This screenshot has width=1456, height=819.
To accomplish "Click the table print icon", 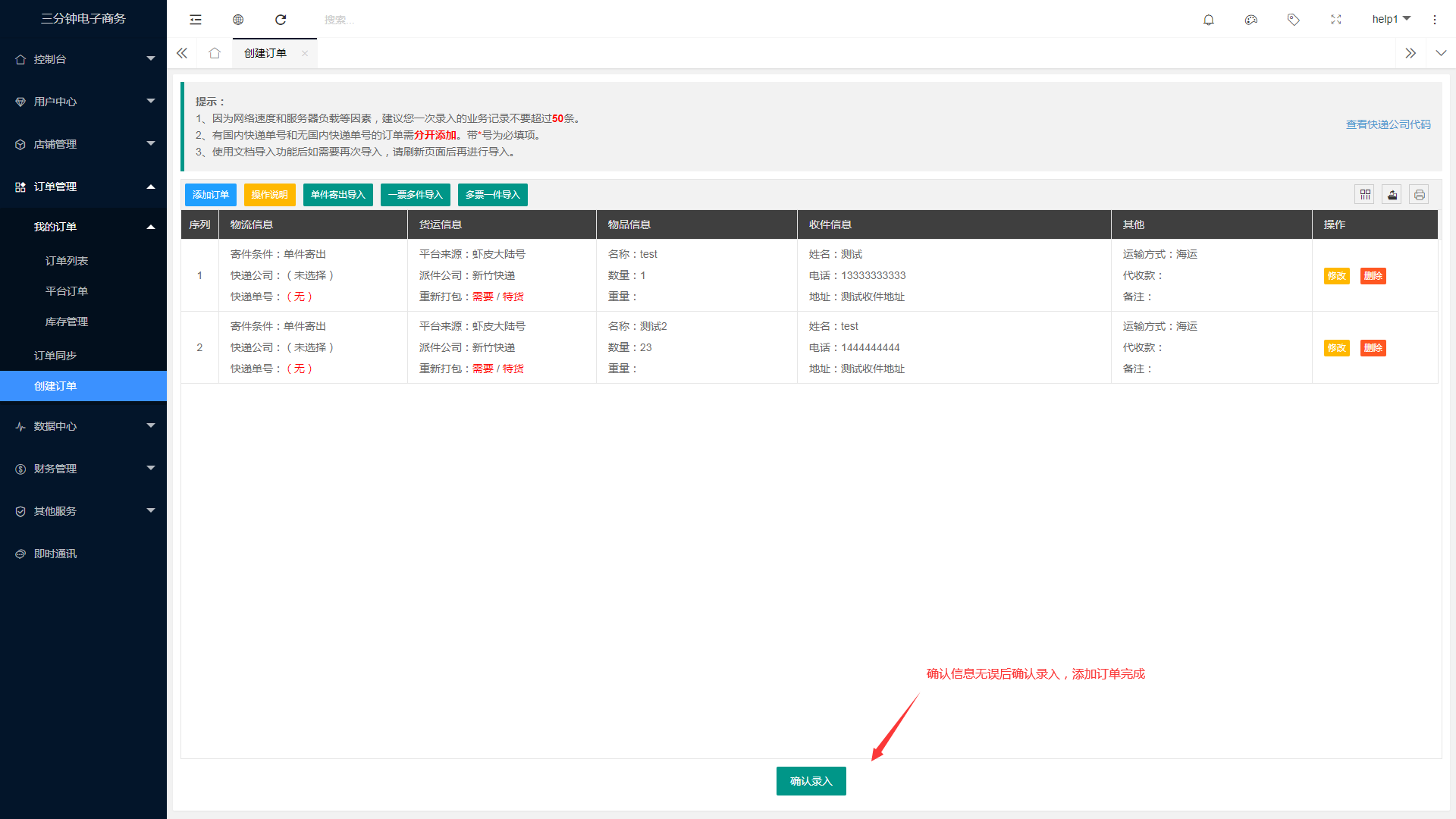I will pos(1419,195).
